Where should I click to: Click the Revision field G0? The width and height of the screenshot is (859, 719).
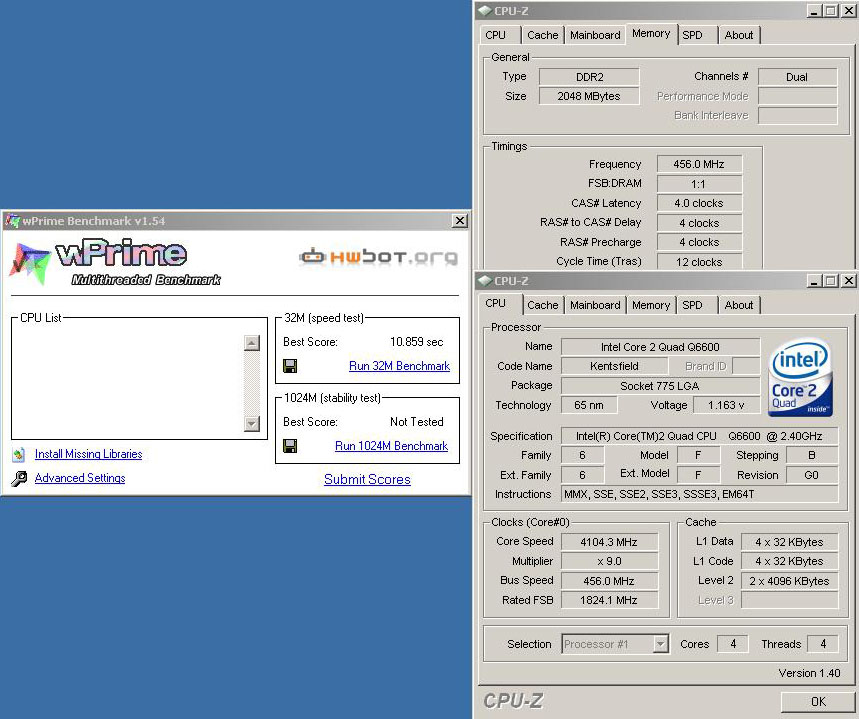point(811,475)
